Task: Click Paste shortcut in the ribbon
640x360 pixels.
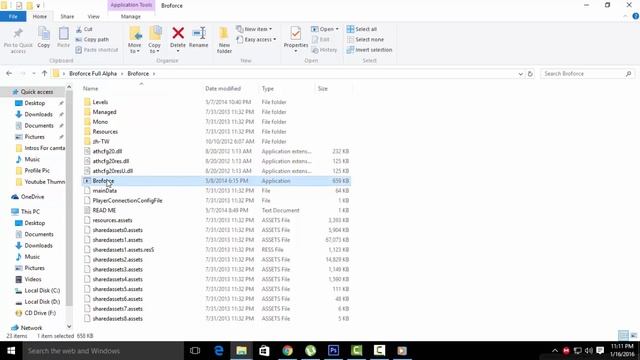Action: click(x=97, y=50)
